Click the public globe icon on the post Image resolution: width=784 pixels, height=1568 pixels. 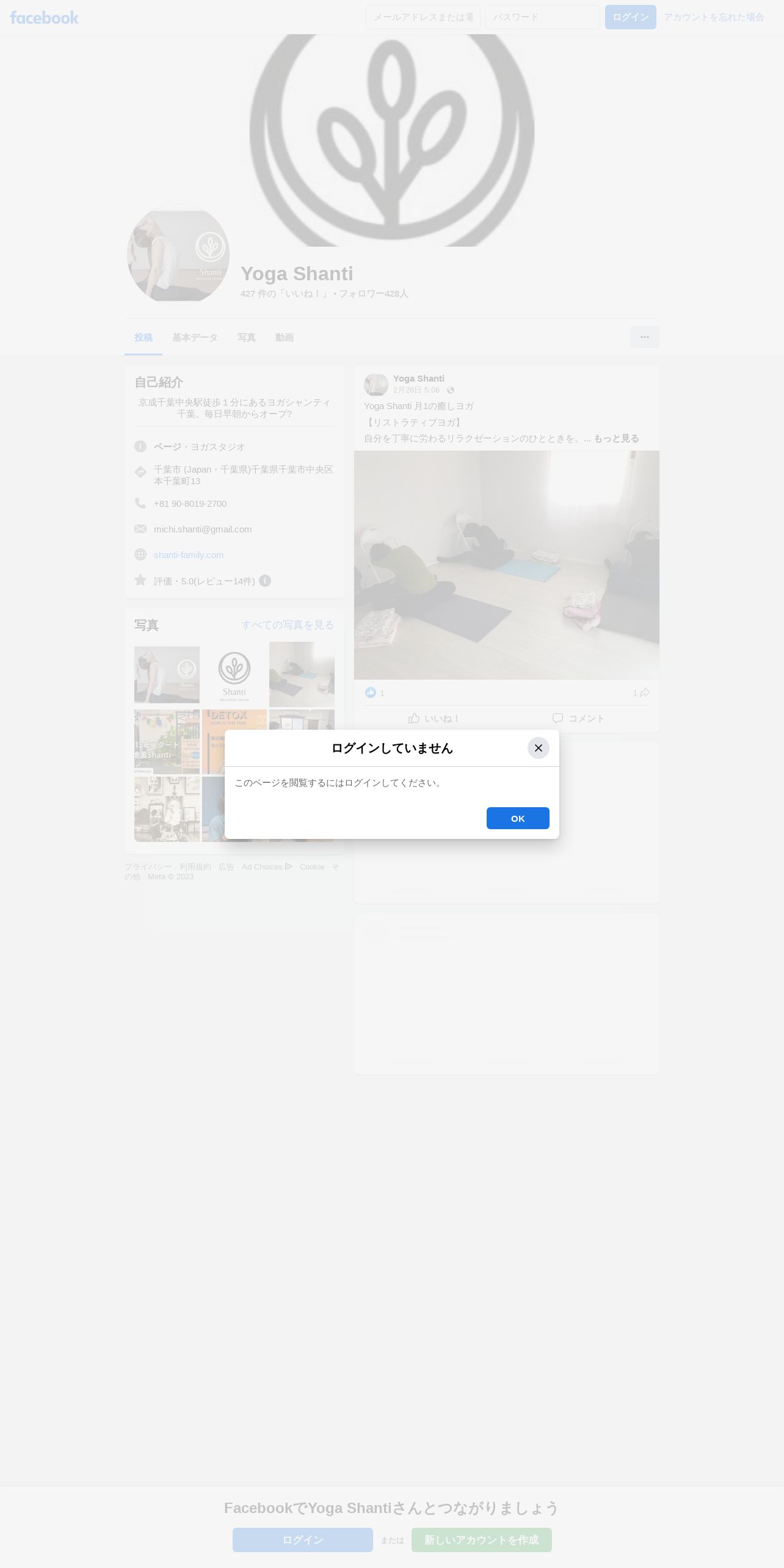(451, 390)
